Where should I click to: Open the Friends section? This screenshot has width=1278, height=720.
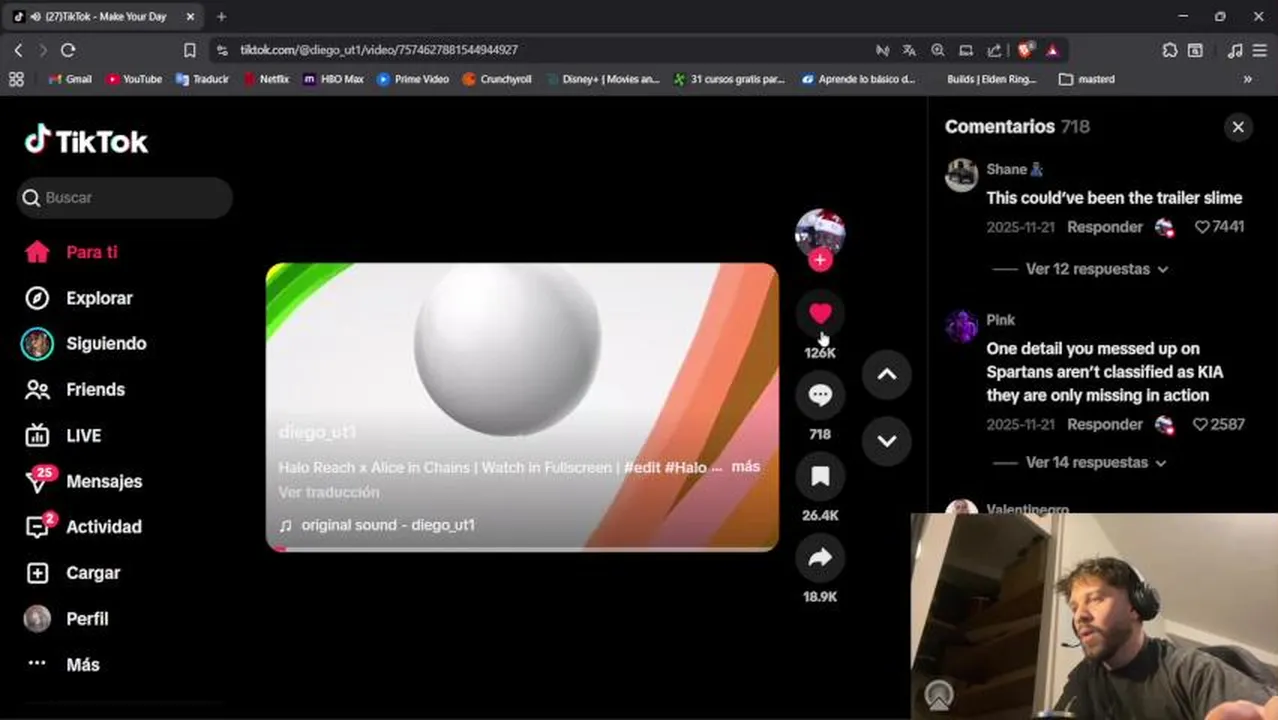click(75, 390)
